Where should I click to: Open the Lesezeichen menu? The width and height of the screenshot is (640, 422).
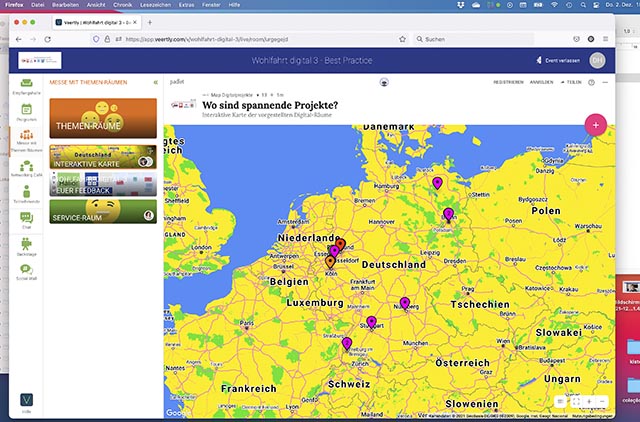click(155, 5)
